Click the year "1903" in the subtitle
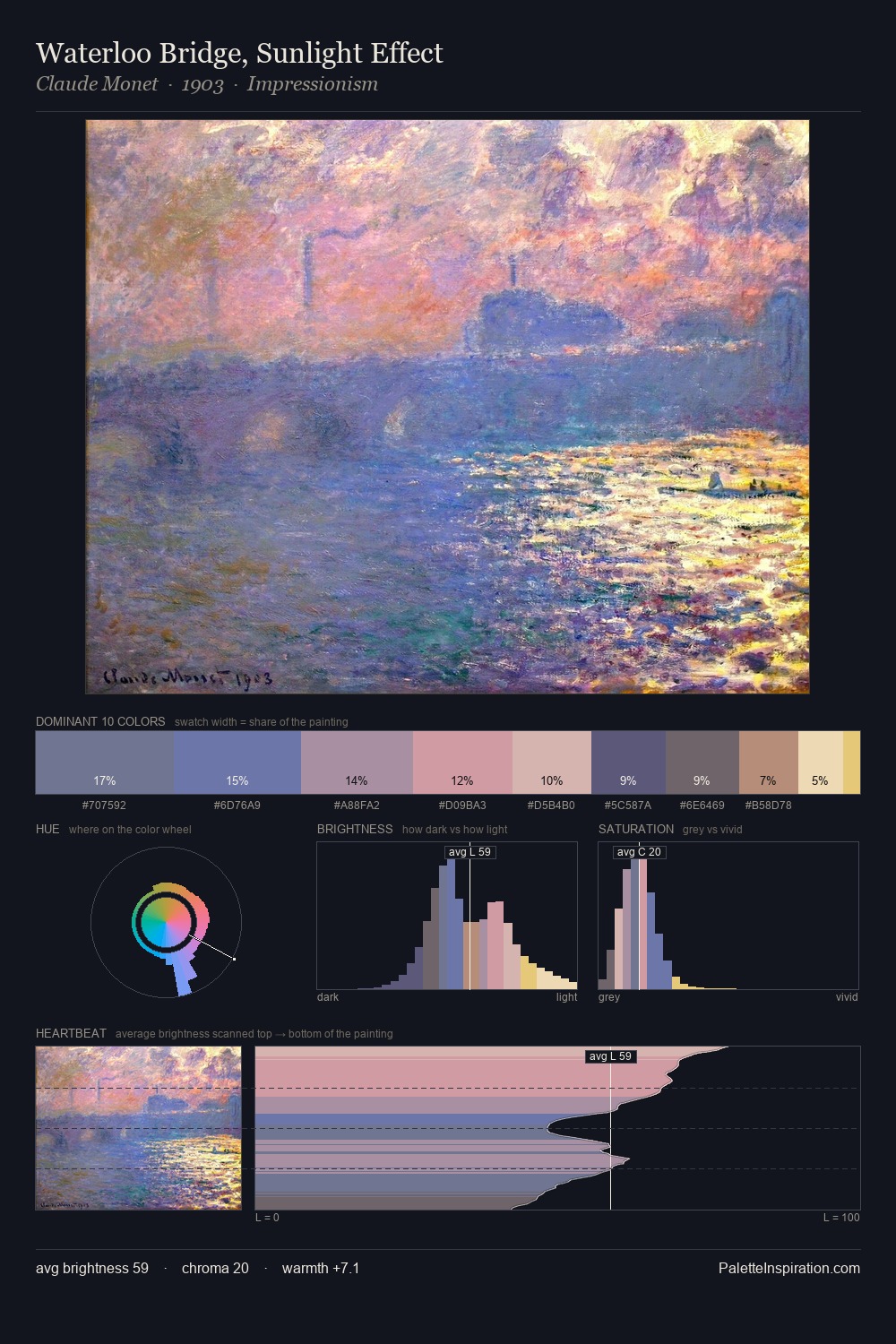This screenshot has width=896, height=1344. [202, 84]
